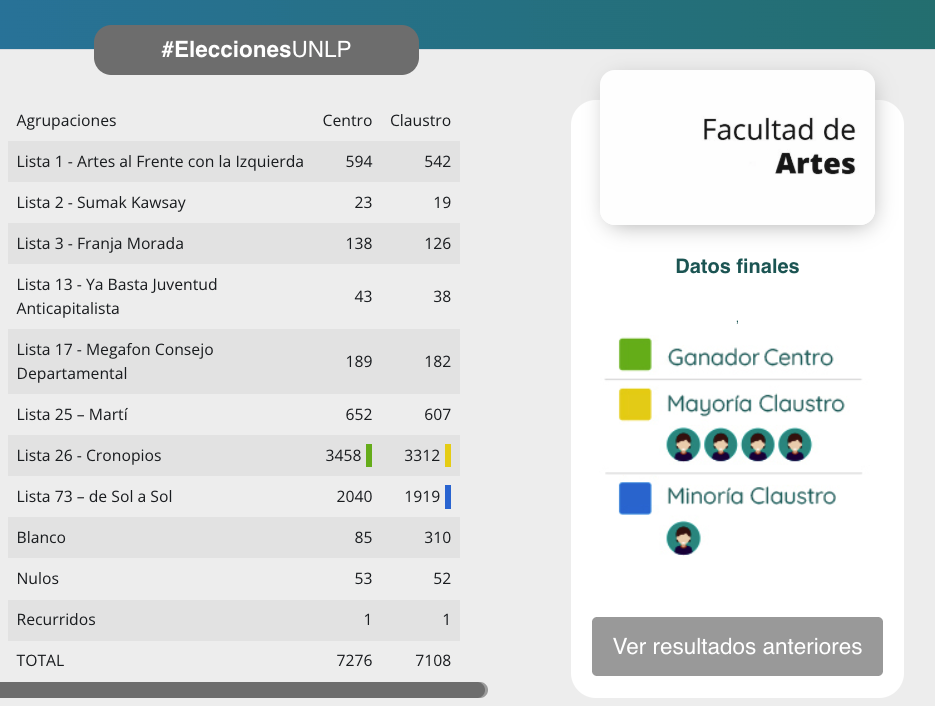Select the Claustro column header
Screen dimensions: 935x706
coord(420,121)
